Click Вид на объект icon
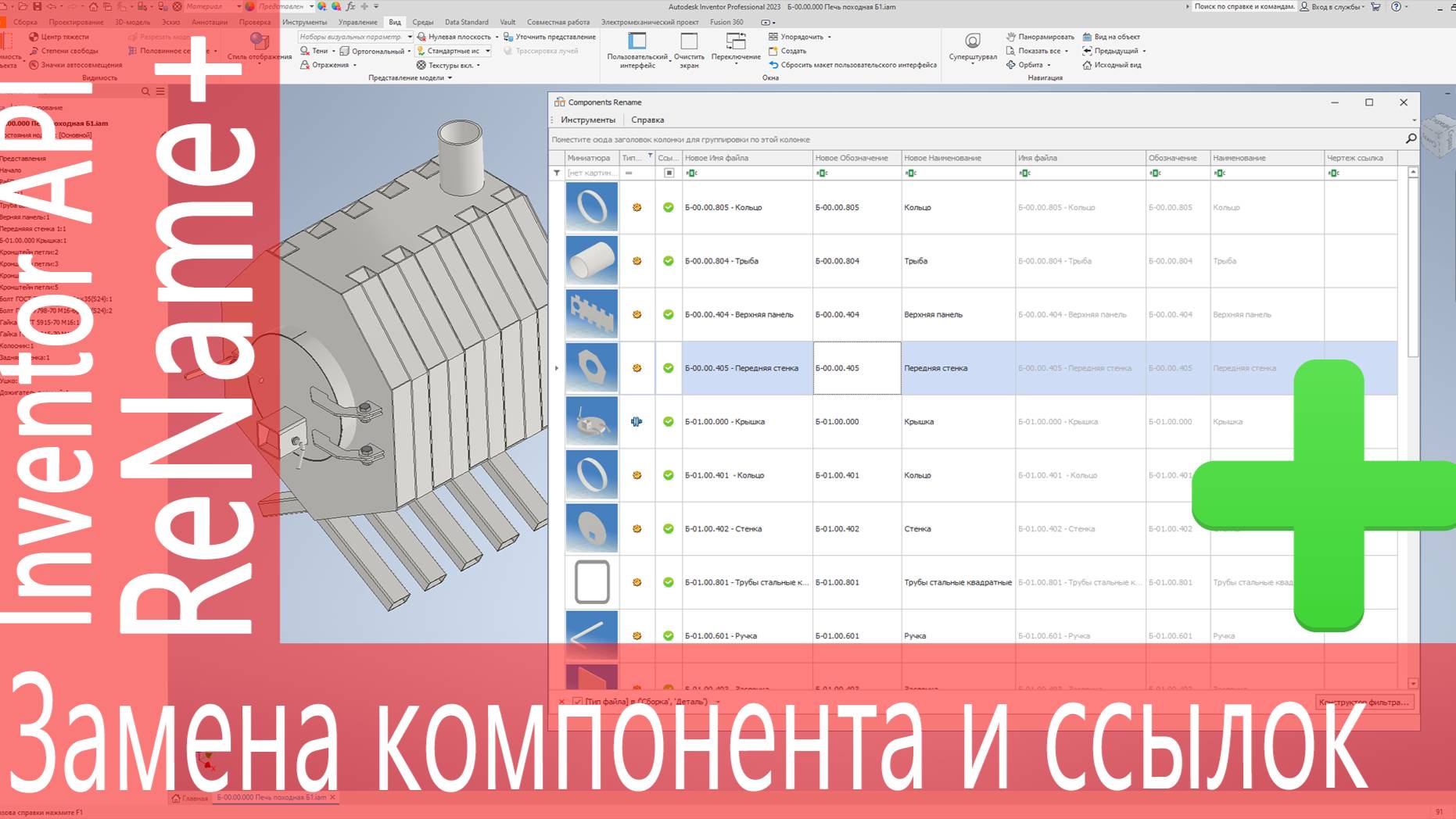The height and width of the screenshot is (819, 1456). point(1112,36)
